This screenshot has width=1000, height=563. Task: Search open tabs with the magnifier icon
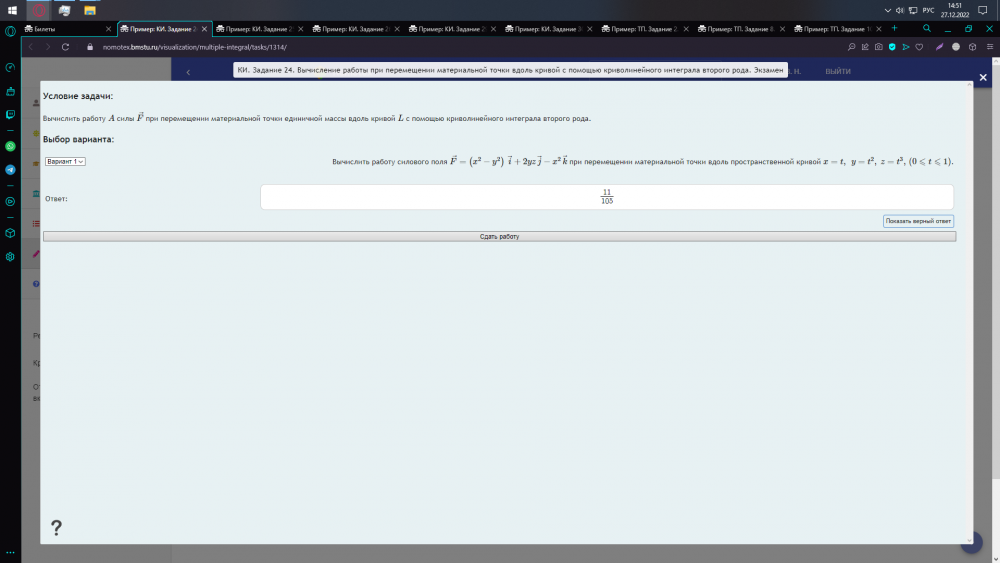[x=927, y=28]
